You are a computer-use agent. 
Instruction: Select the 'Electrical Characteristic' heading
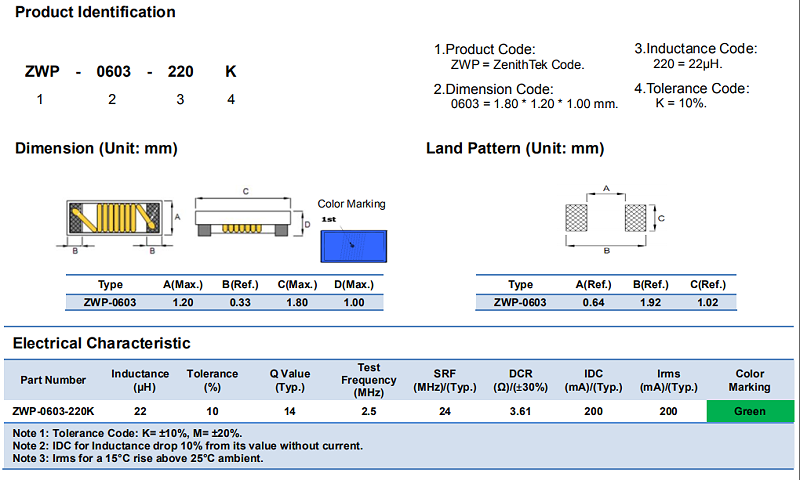click(x=102, y=343)
